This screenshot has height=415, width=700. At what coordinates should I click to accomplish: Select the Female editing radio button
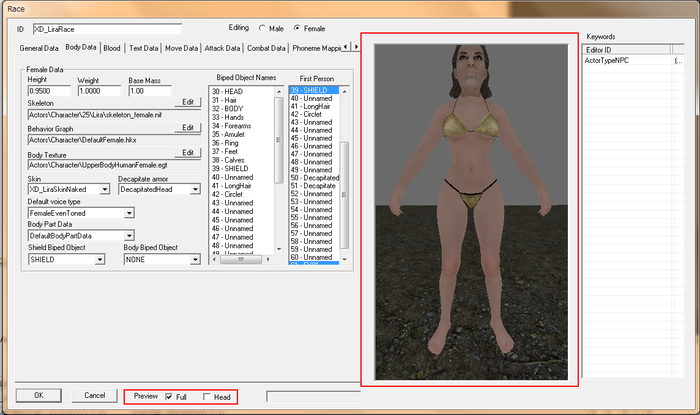click(x=297, y=28)
